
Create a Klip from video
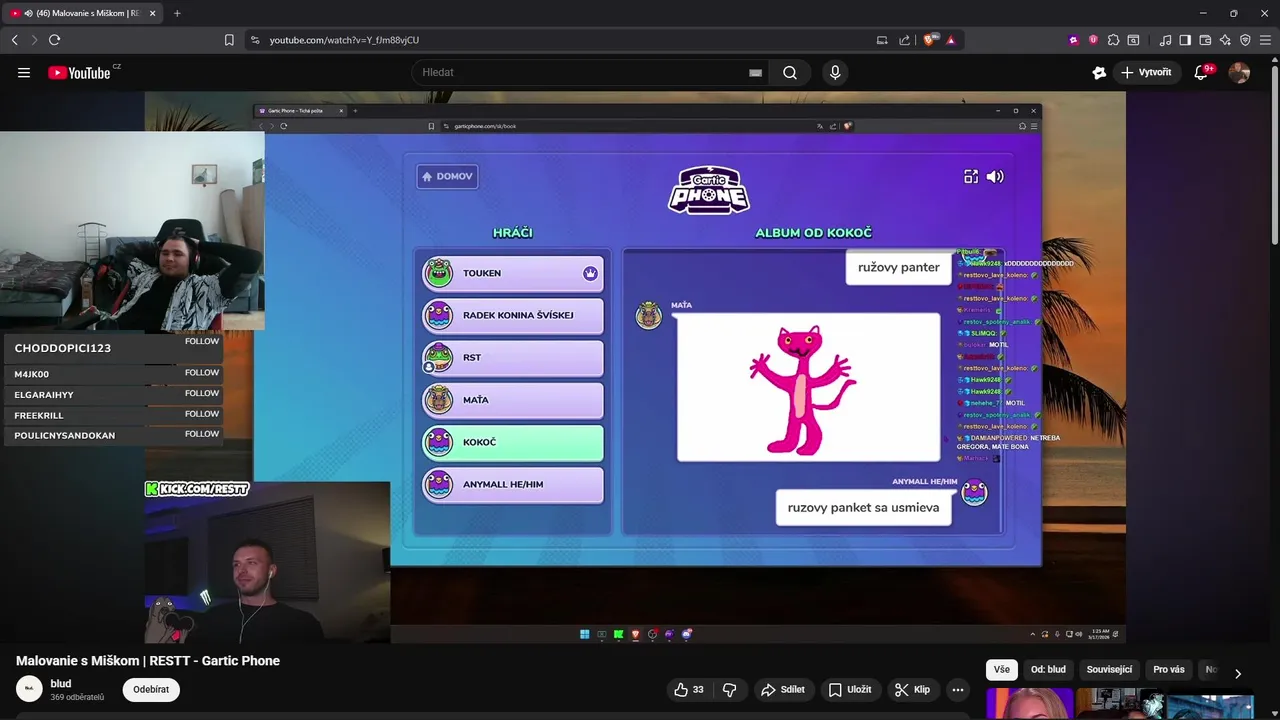click(912, 689)
